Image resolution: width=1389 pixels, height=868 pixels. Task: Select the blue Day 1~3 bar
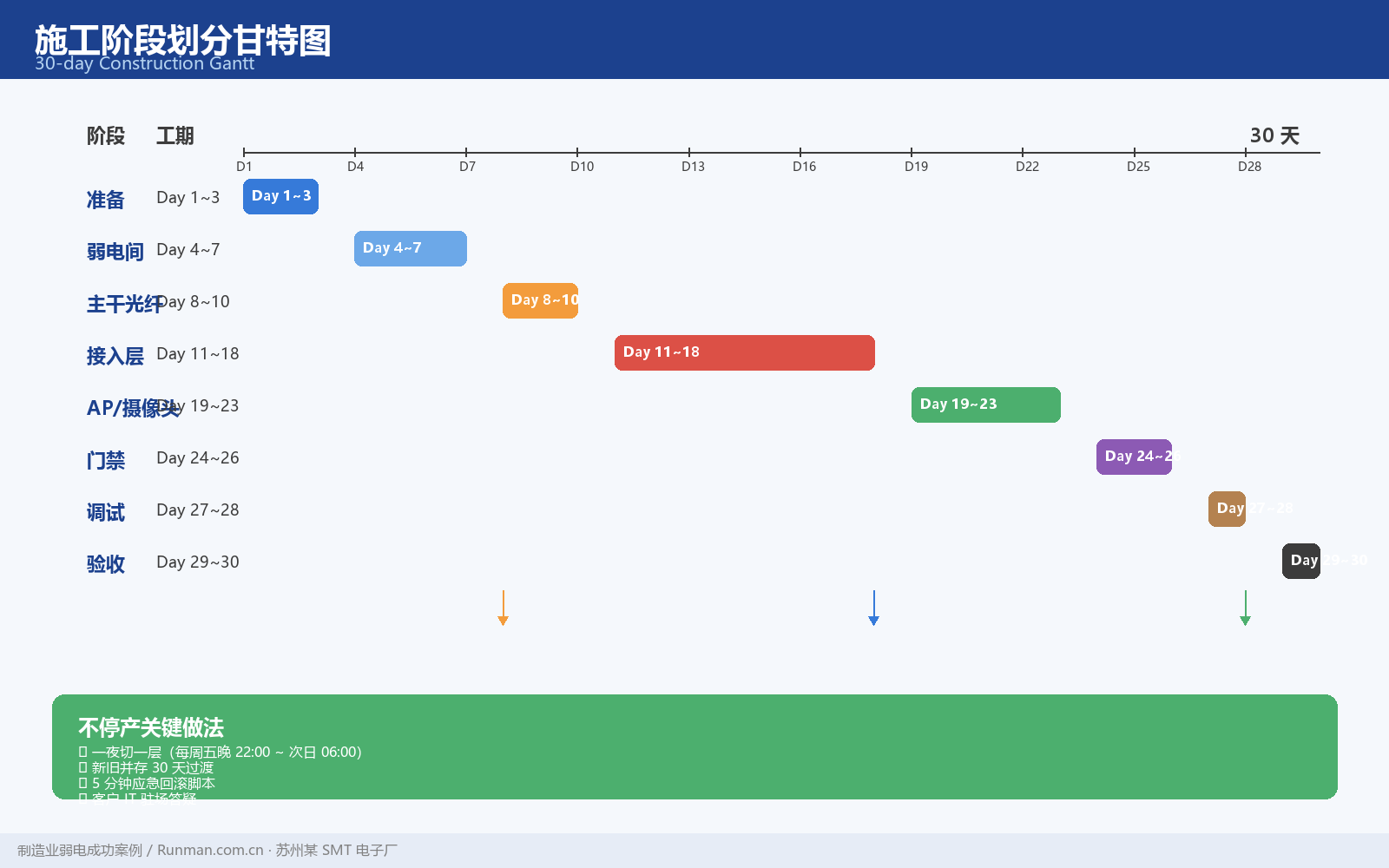280,196
